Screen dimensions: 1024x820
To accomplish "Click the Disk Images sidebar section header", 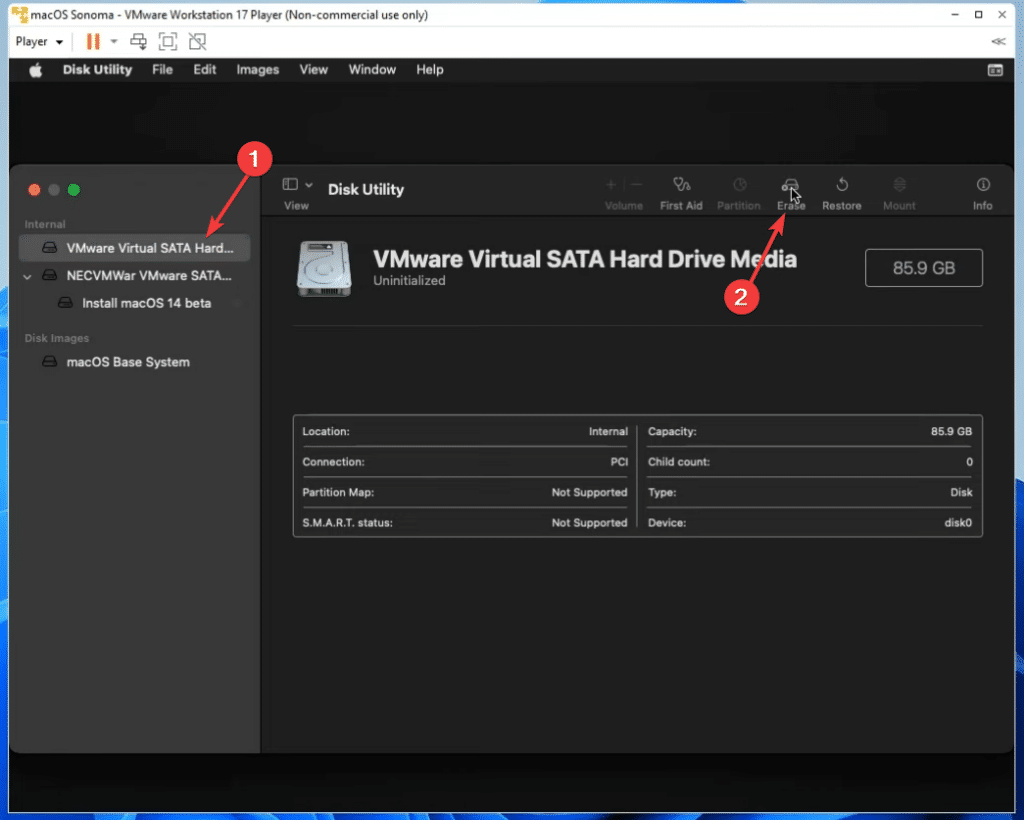I will click(57, 338).
